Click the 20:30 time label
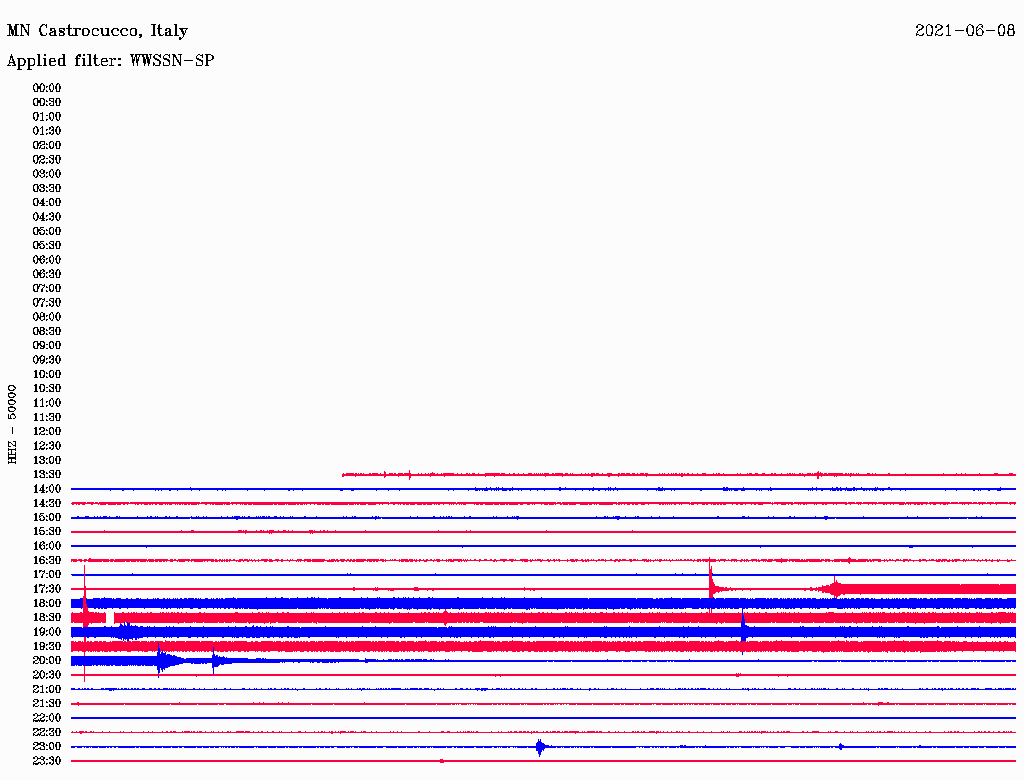Viewport: 1024px width, 780px height. pos(47,675)
